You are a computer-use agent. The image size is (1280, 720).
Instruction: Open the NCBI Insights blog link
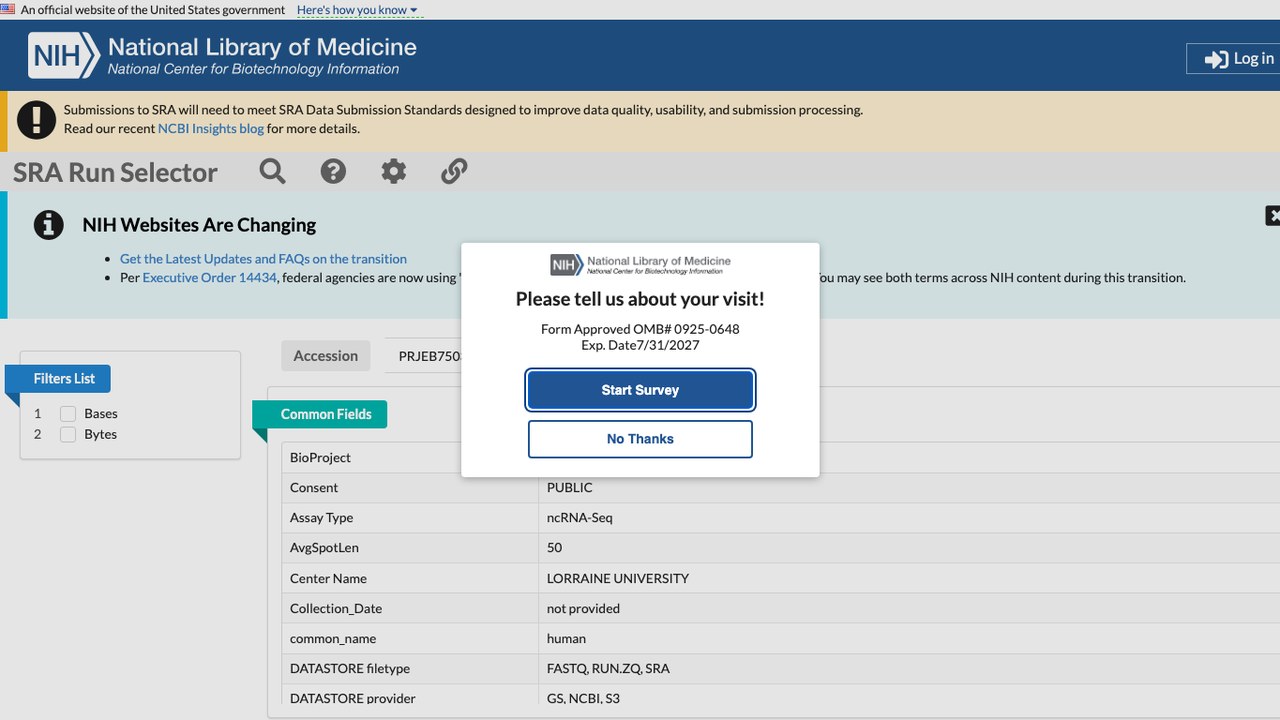coord(211,128)
